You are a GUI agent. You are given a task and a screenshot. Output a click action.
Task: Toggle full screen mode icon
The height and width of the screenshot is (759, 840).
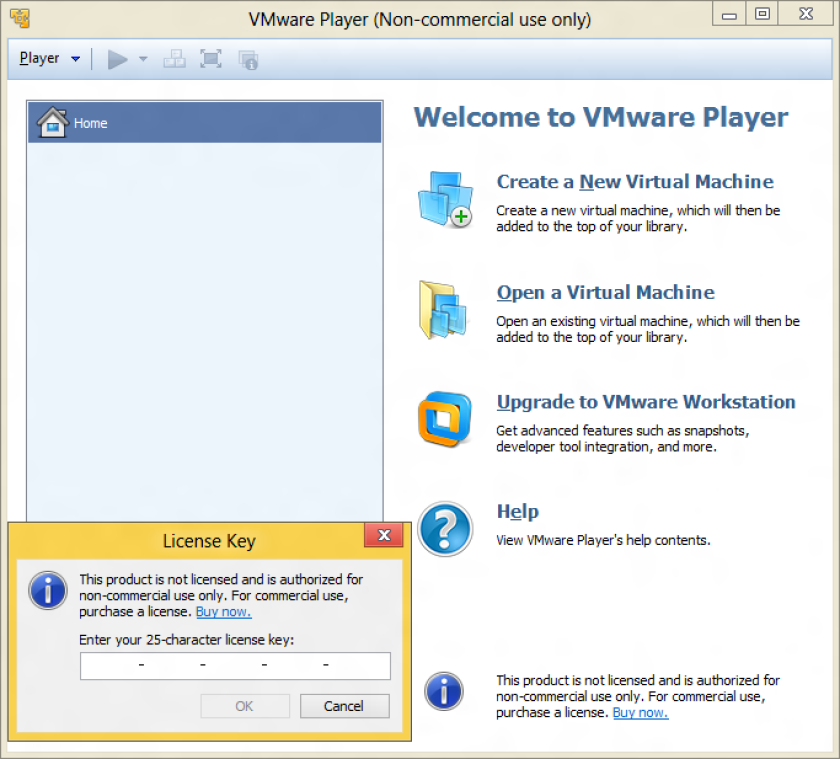point(211,59)
